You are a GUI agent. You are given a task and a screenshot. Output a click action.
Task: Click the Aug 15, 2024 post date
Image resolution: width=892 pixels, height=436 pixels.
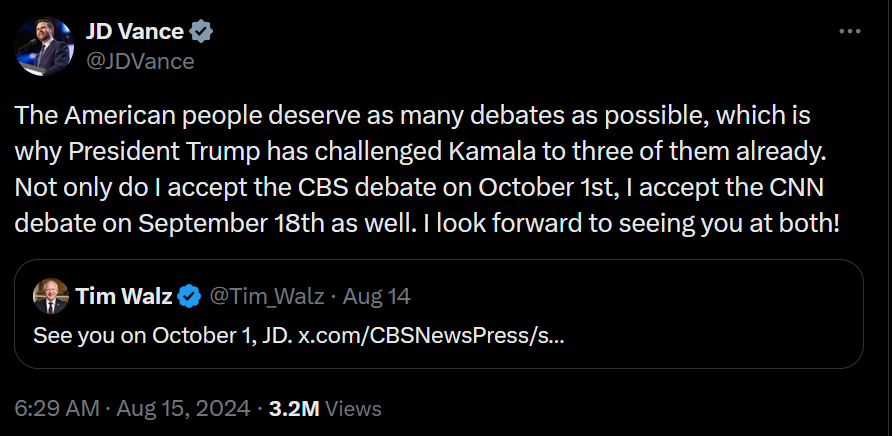point(186,408)
